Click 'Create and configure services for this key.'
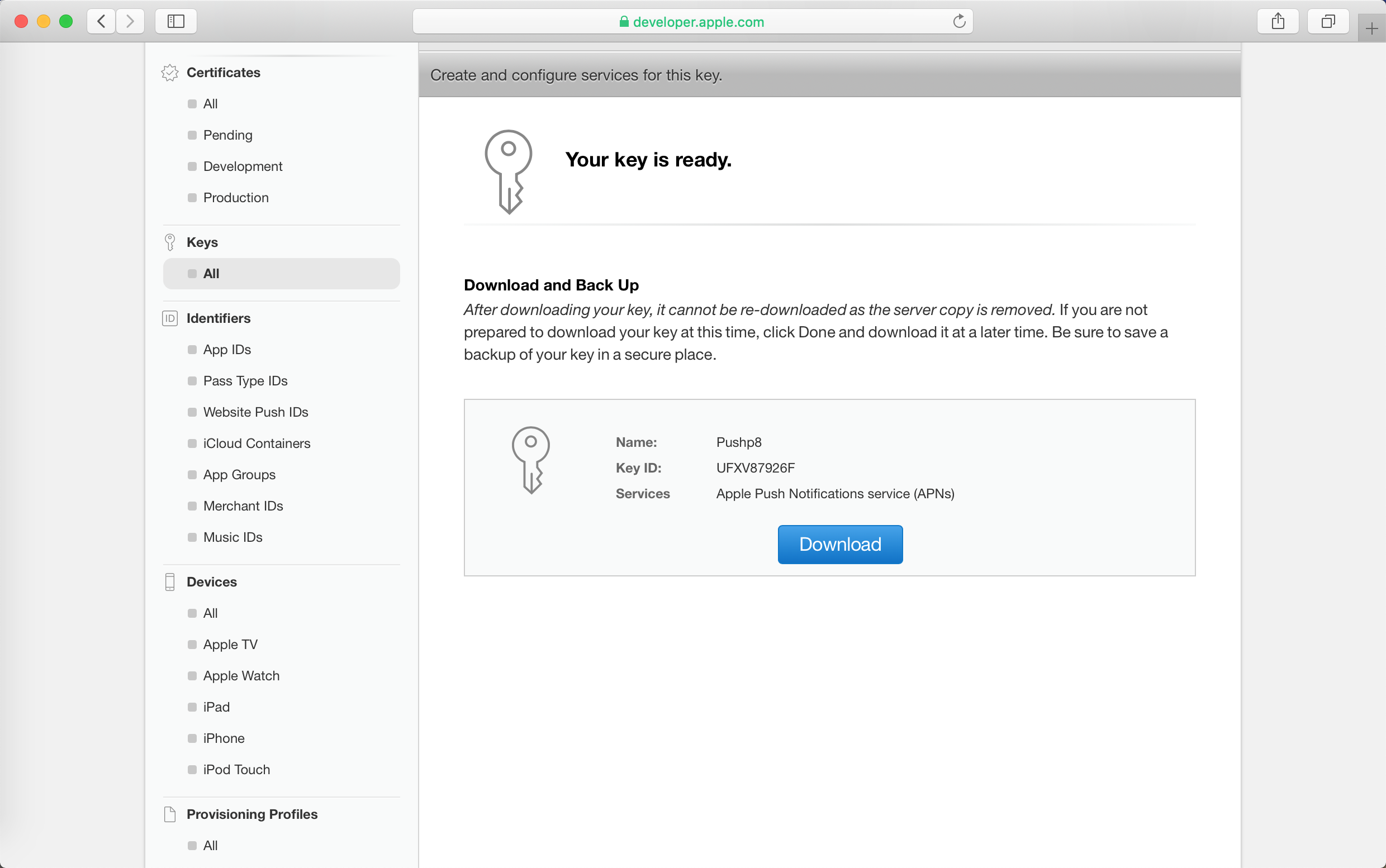Viewport: 1386px width, 868px height. 576,76
